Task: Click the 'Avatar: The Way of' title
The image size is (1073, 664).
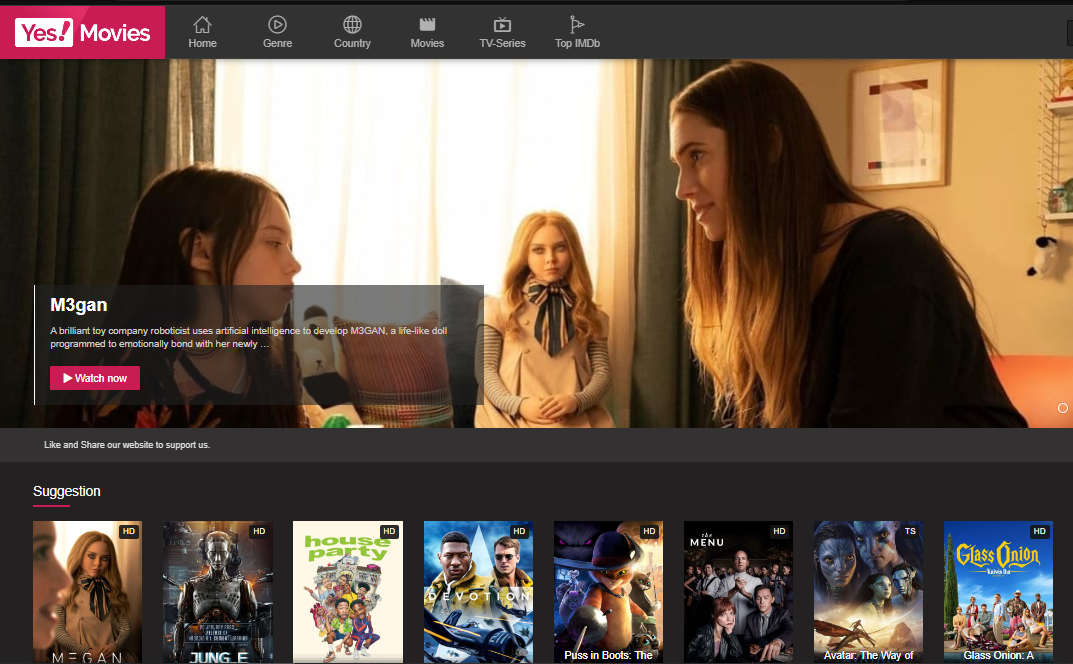Action: coord(868,655)
